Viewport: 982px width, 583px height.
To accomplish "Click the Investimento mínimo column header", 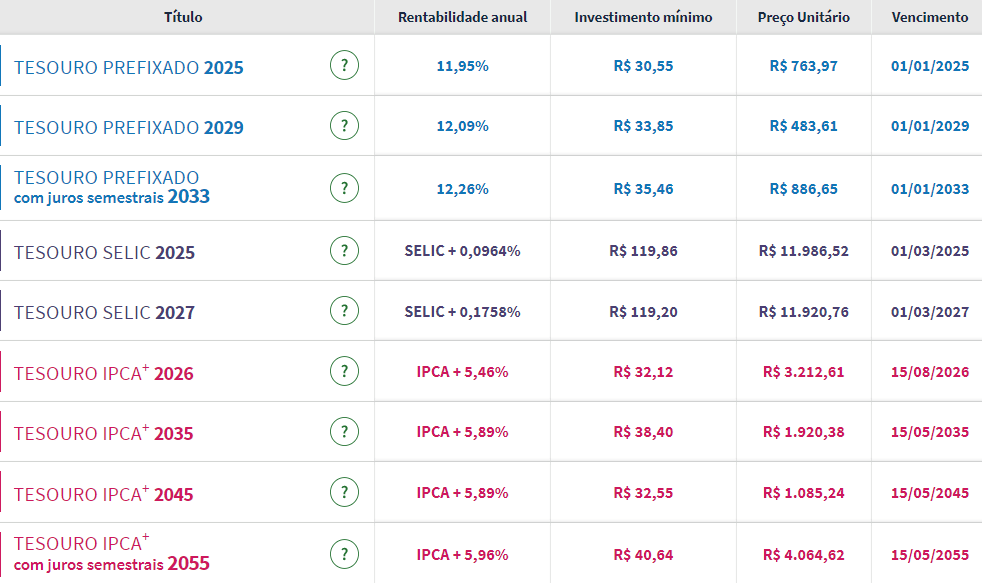I will (x=643, y=17).
